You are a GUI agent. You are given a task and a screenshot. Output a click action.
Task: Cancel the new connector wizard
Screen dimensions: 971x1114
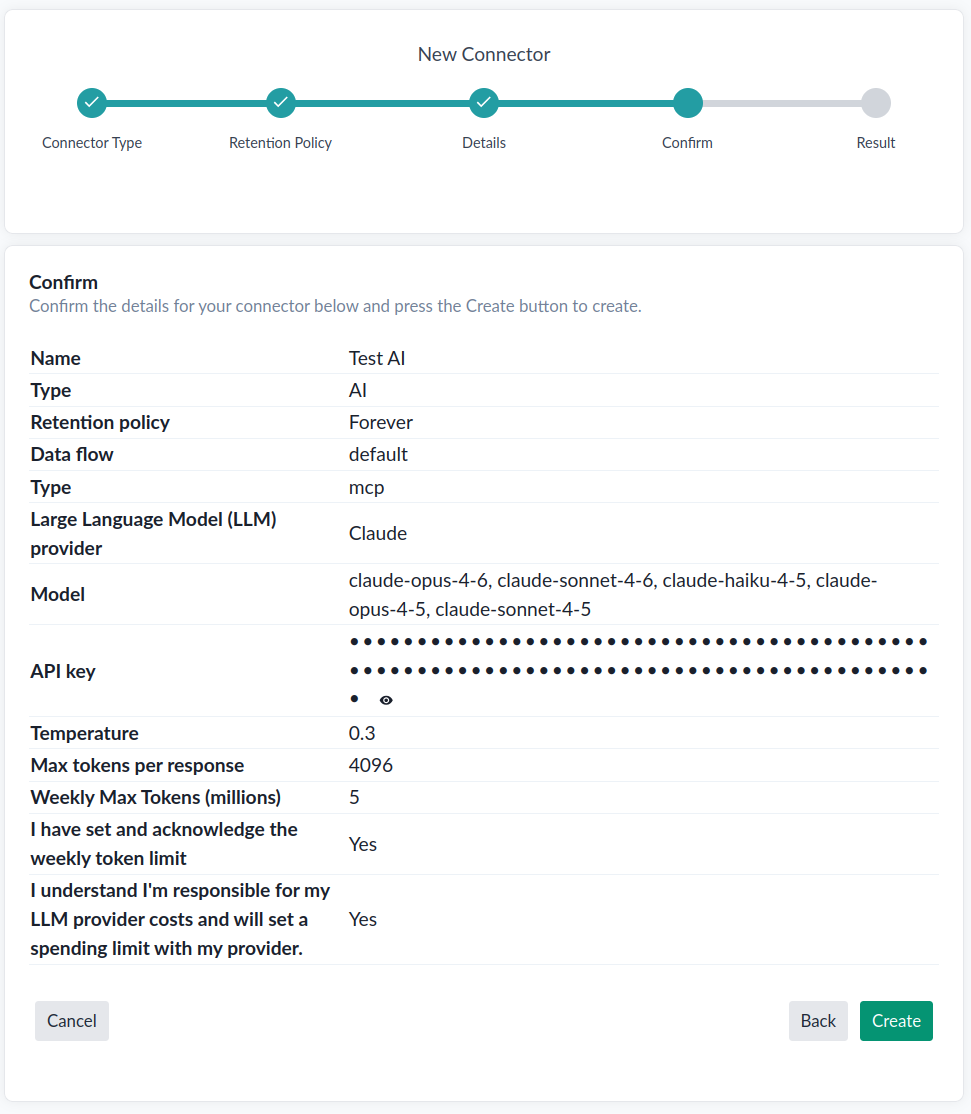(72, 1020)
